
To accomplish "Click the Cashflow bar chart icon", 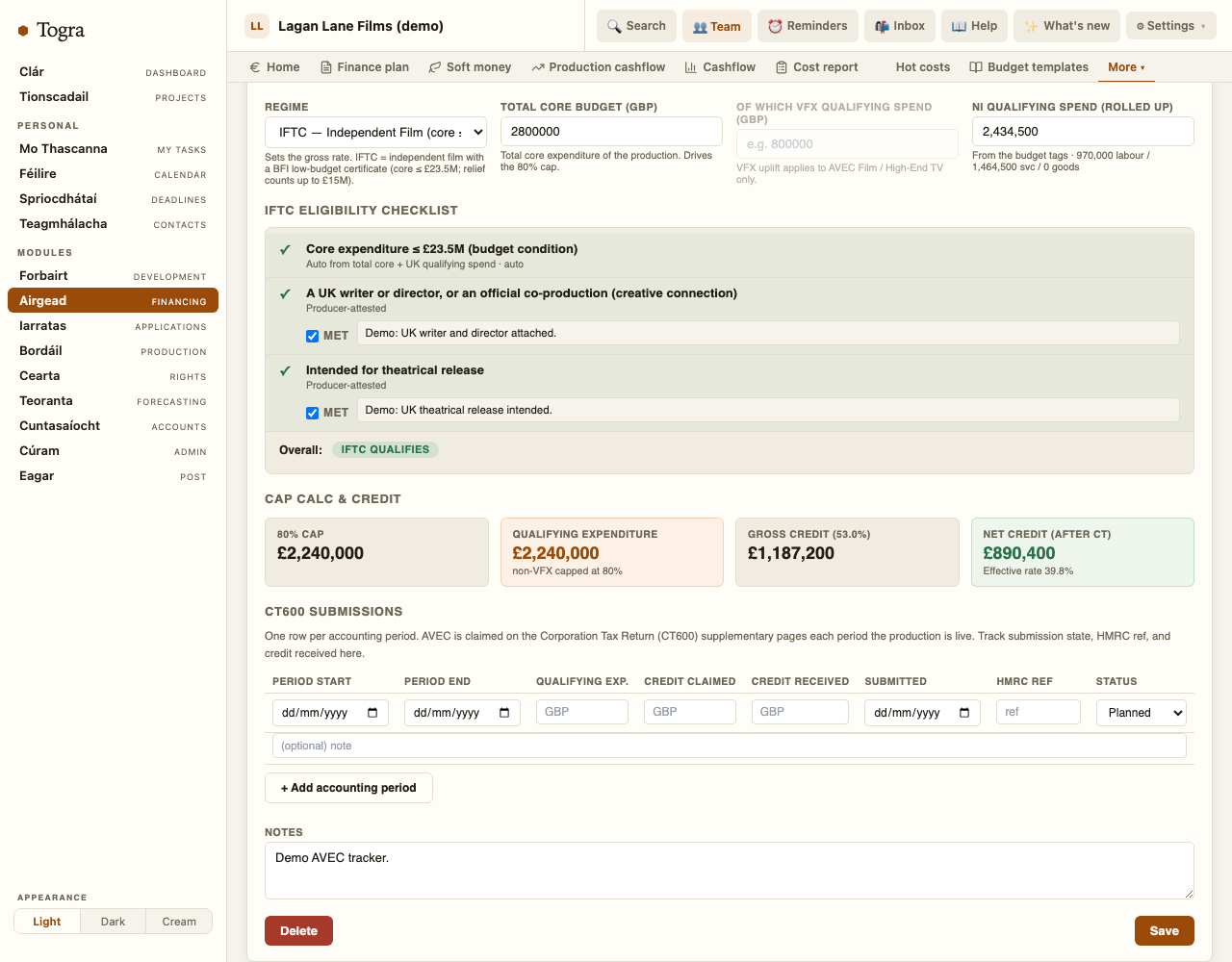I will click(x=691, y=67).
